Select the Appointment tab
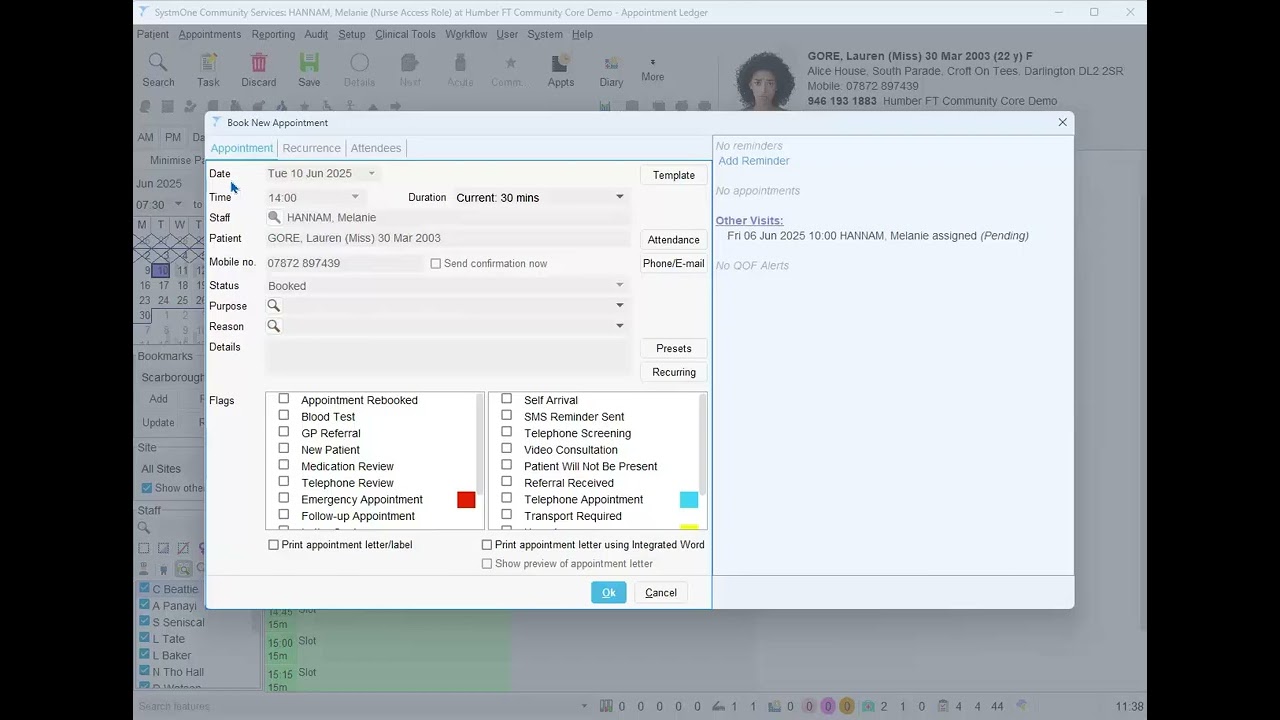Viewport: 1280px width, 720px height. coord(242,148)
